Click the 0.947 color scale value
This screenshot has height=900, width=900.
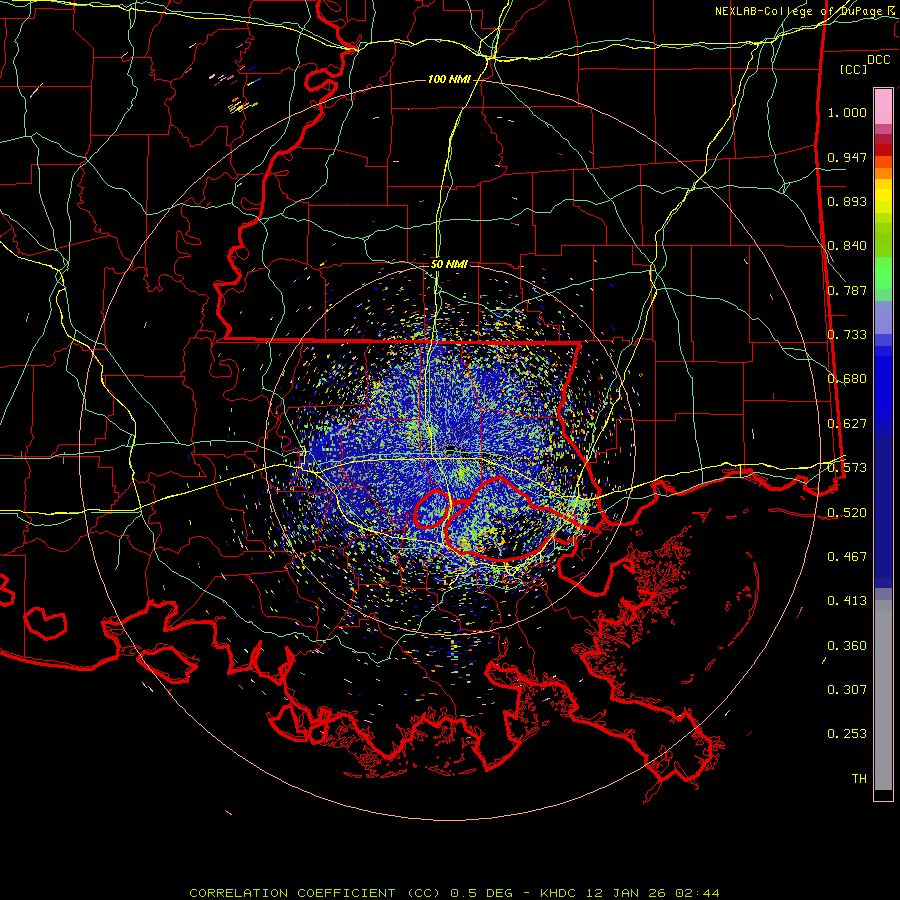coord(847,157)
